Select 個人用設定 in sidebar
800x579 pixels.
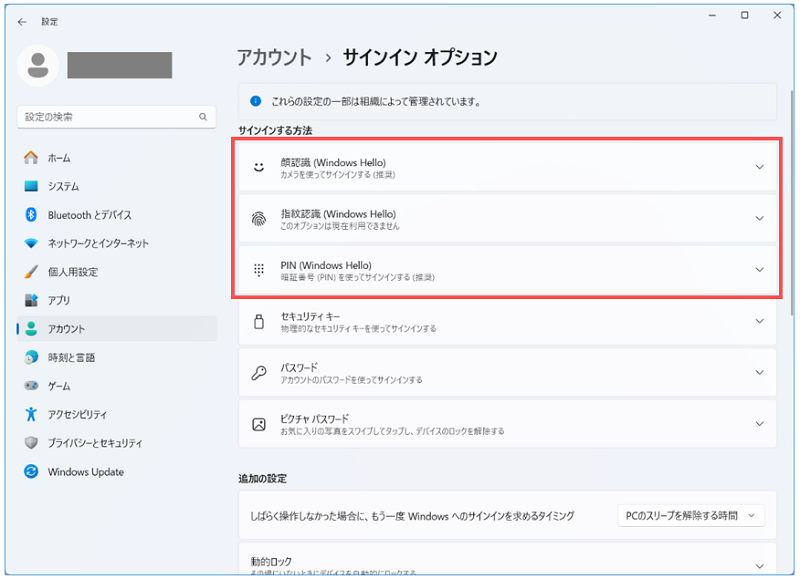(117, 272)
